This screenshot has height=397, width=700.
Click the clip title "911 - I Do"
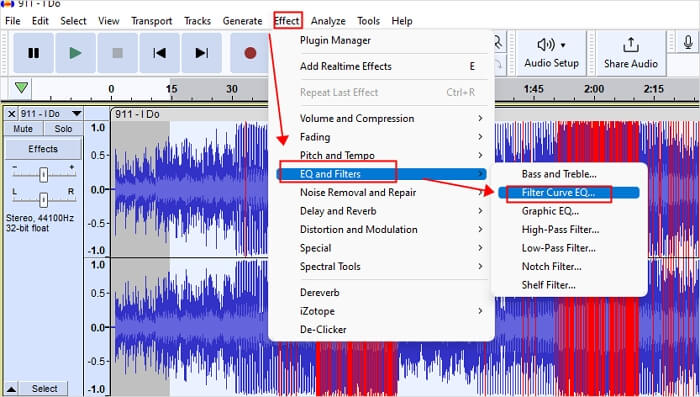(137, 114)
